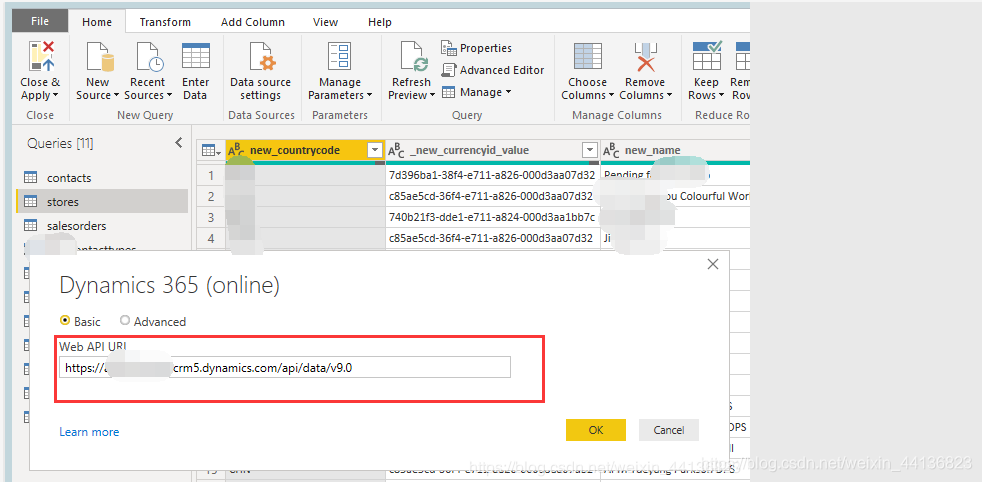982x482 pixels.
Task: Expand Refresh Preview dropdown arrow
Action: tap(432, 95)
